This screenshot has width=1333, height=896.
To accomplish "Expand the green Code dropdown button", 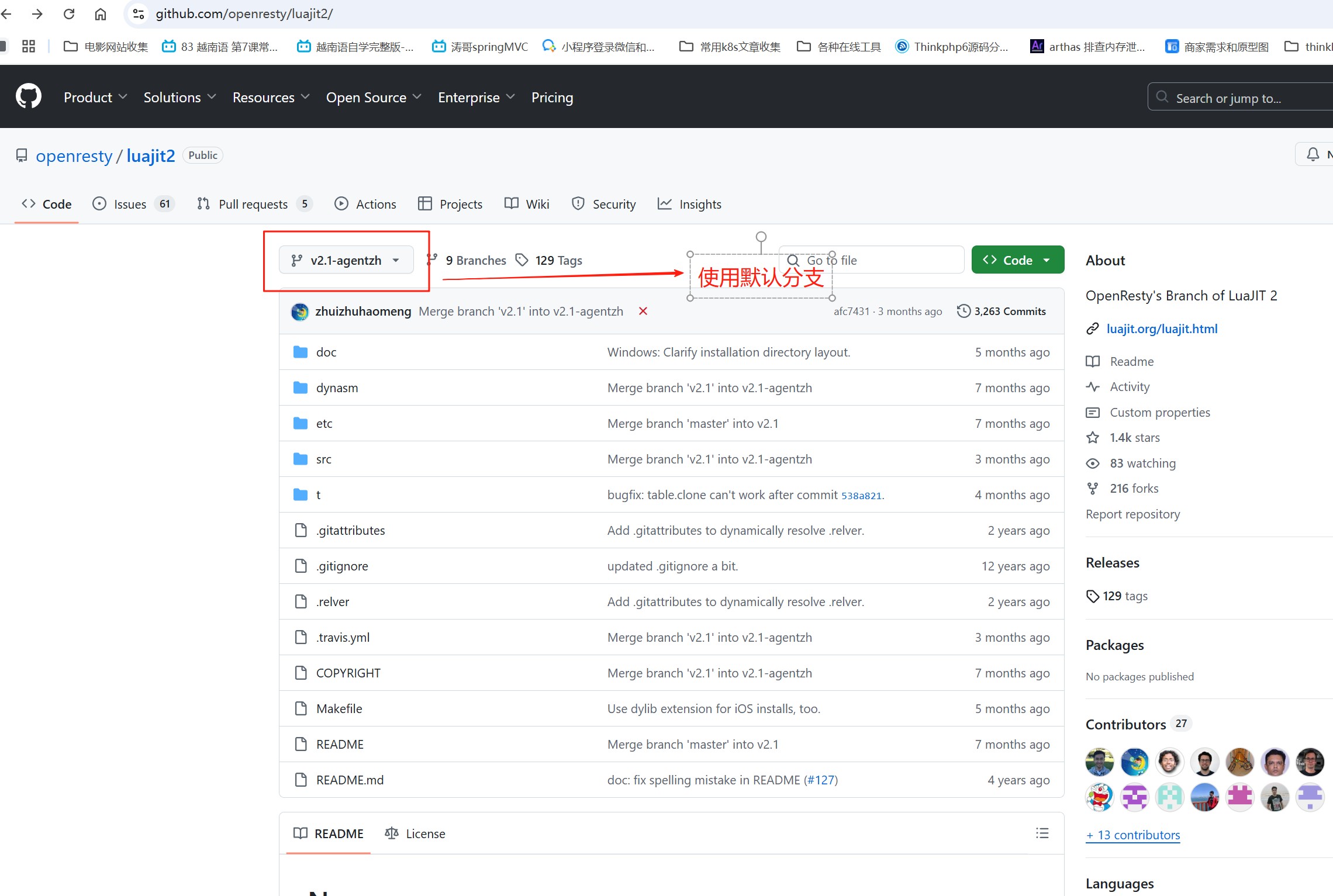I will pyautogui.click(x=1017, y=260).
